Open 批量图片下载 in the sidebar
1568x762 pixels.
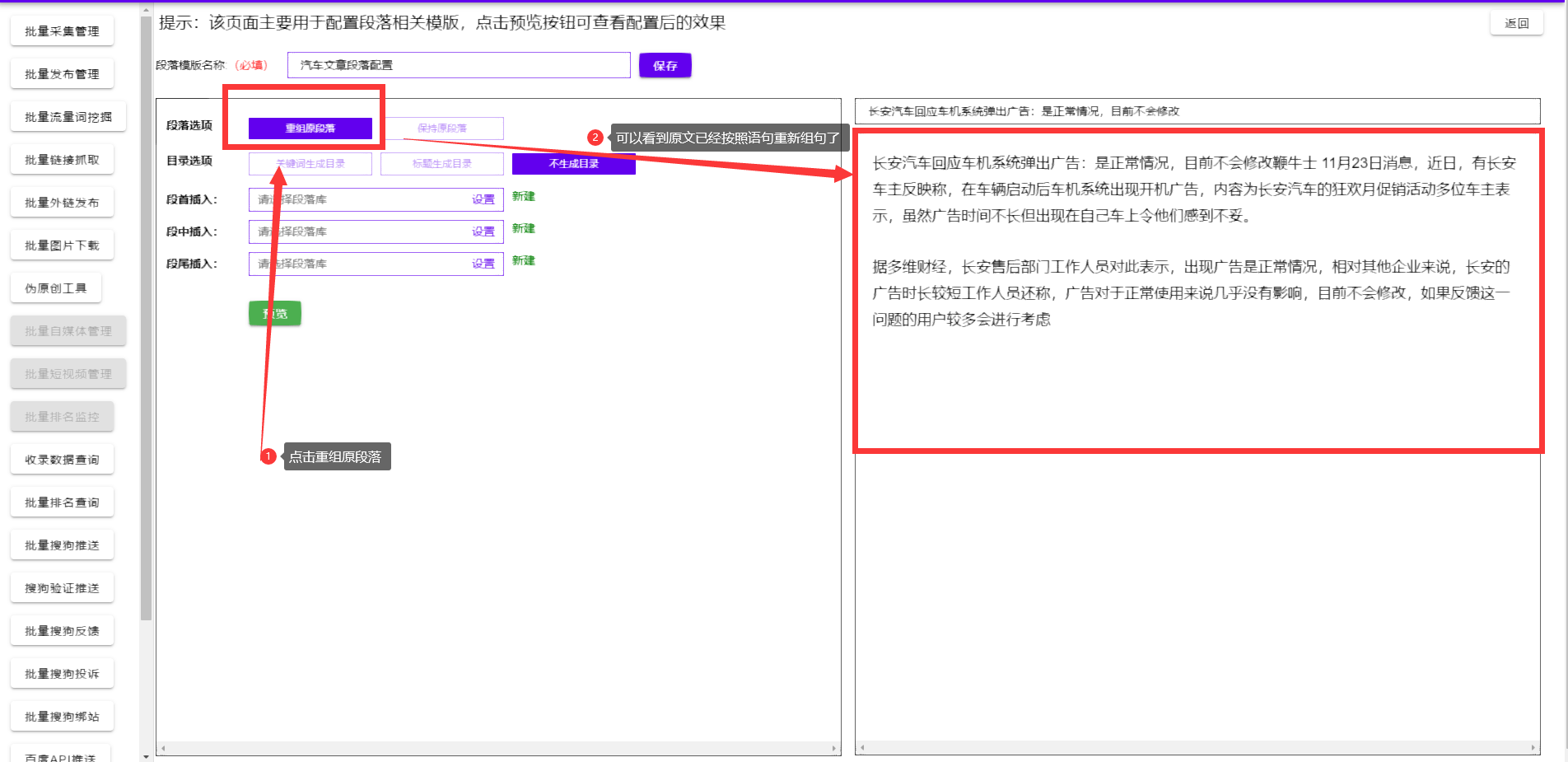[62, 245]
